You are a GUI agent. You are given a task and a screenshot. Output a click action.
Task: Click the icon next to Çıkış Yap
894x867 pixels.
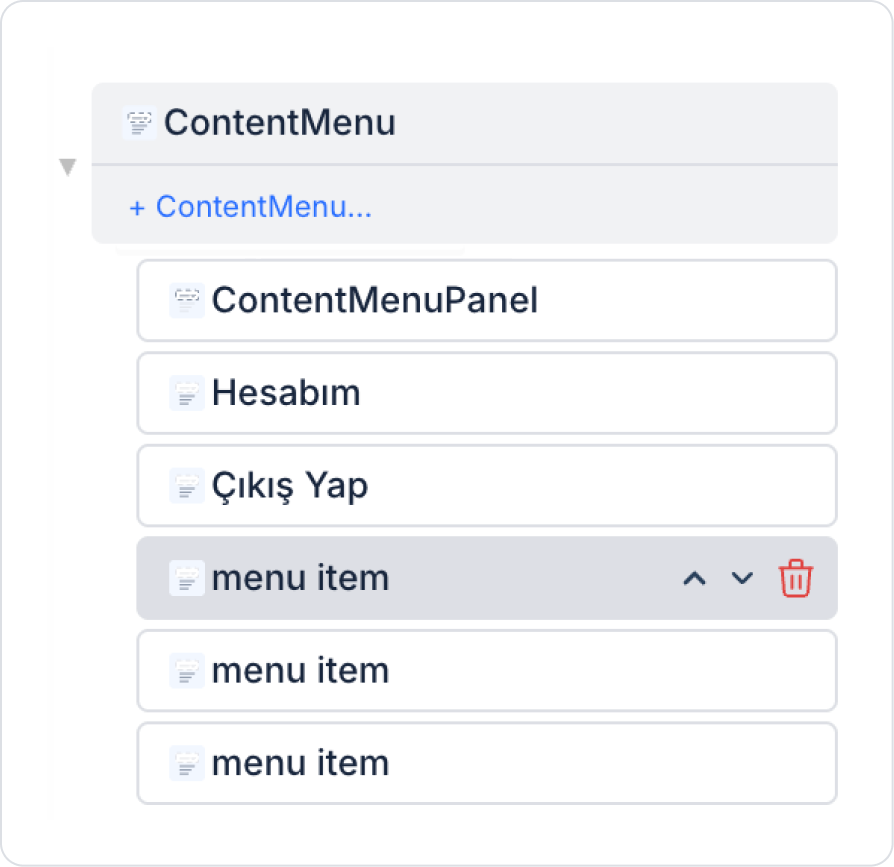[186, 486]
